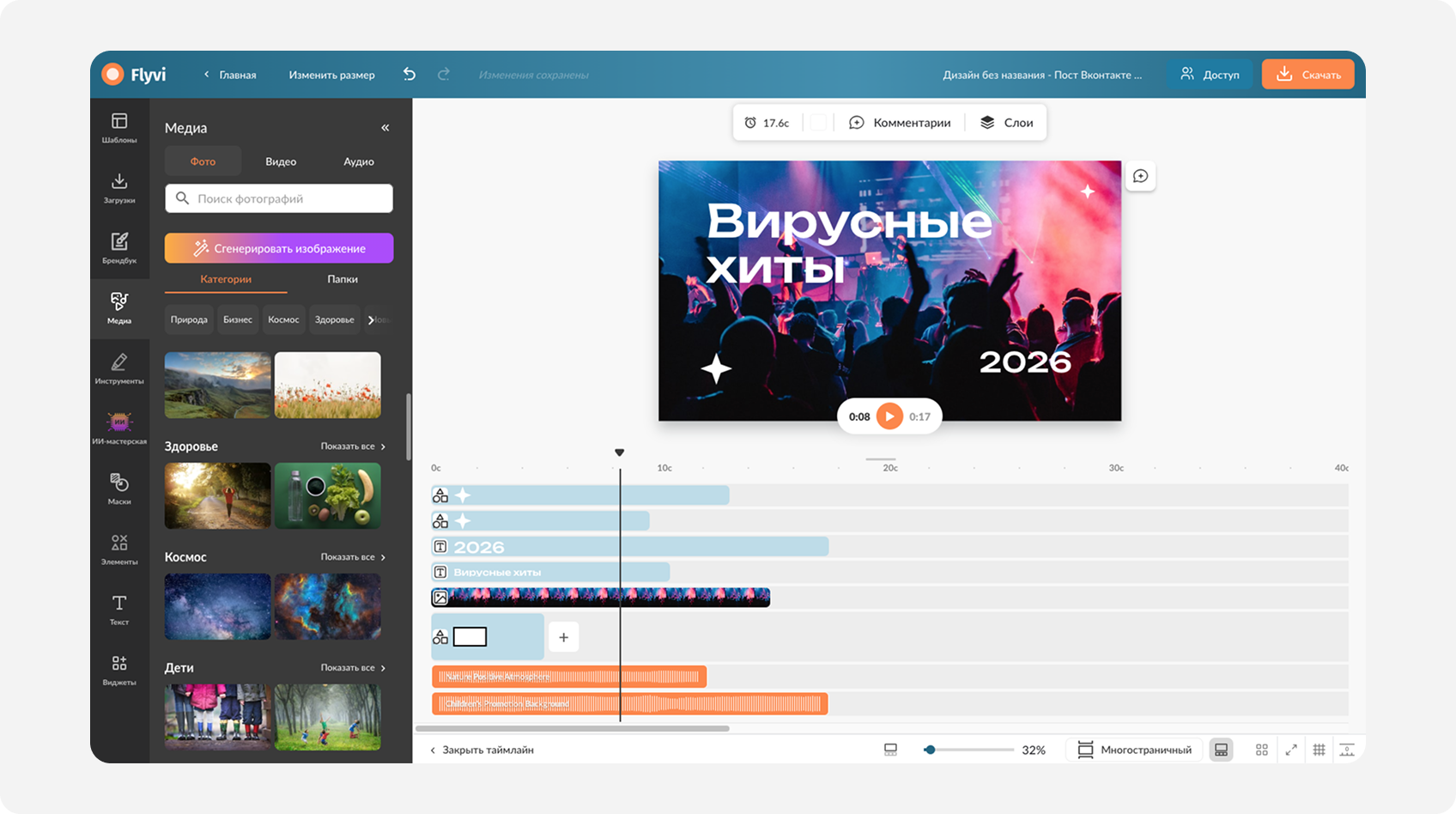Open the Загрузки sidebar panel
The width and height of the screenshot is (1456, 814).
coord(119,188)
